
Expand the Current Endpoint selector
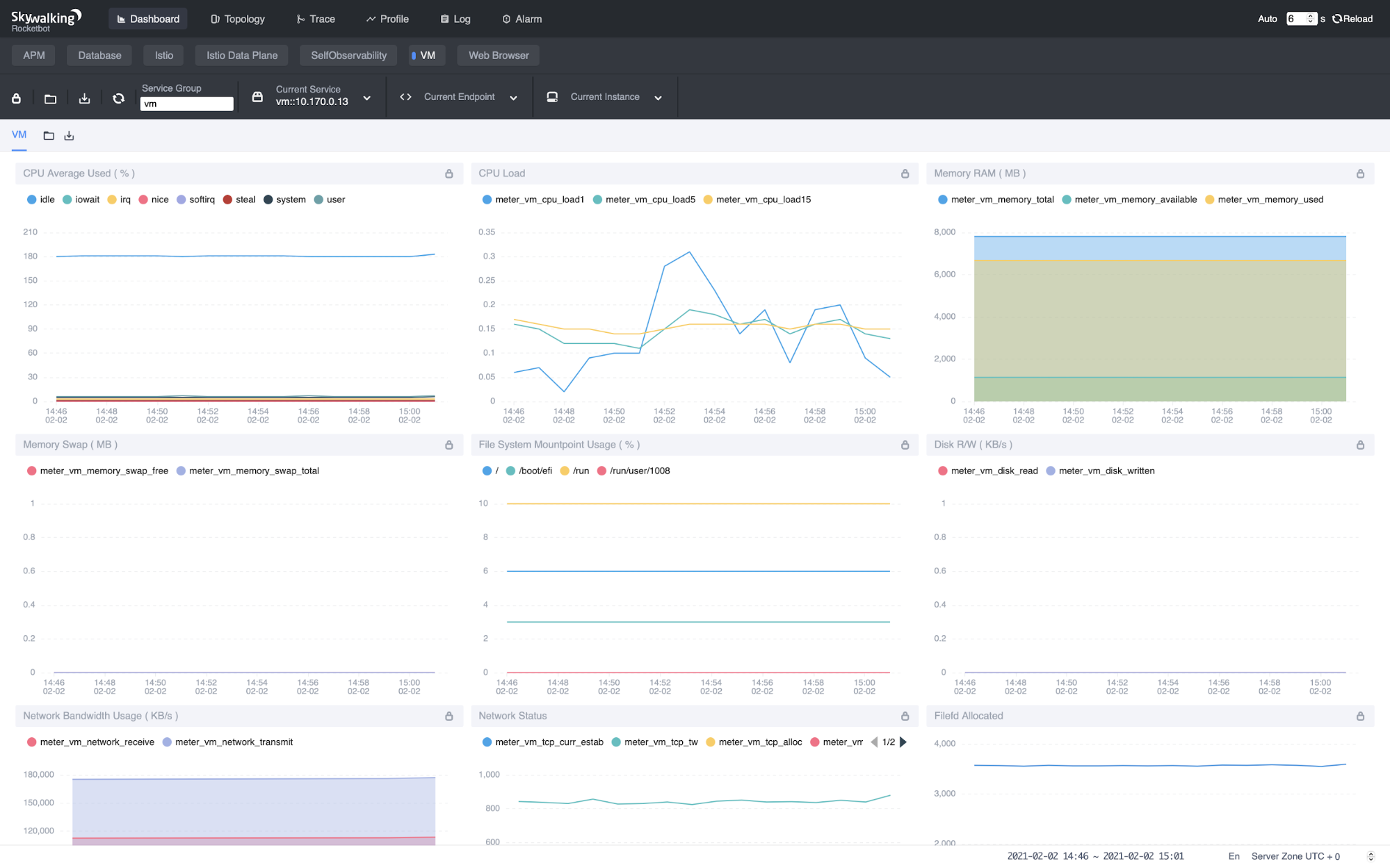(x=513, y=97)
